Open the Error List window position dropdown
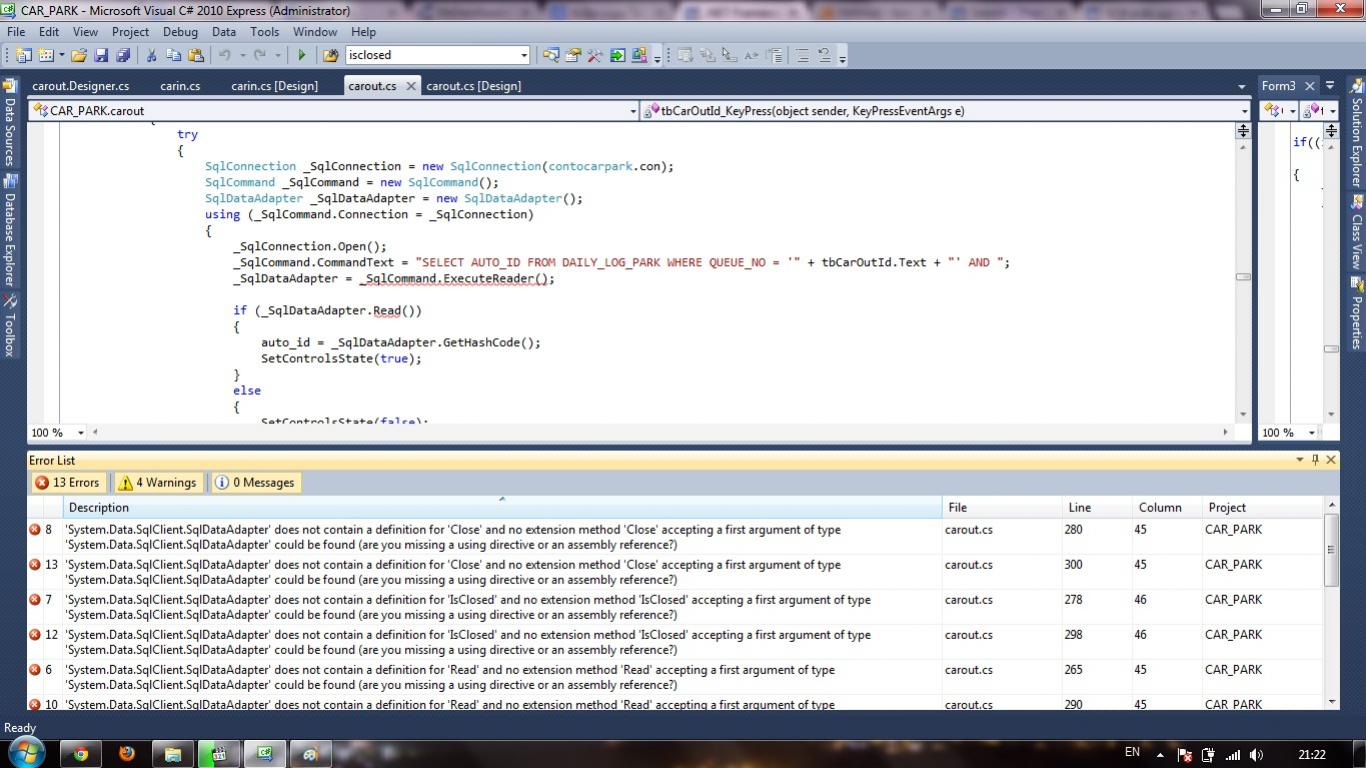The width and height of the screenshot is (1366, 768). pyautogui.click(x=1300, y=460)
